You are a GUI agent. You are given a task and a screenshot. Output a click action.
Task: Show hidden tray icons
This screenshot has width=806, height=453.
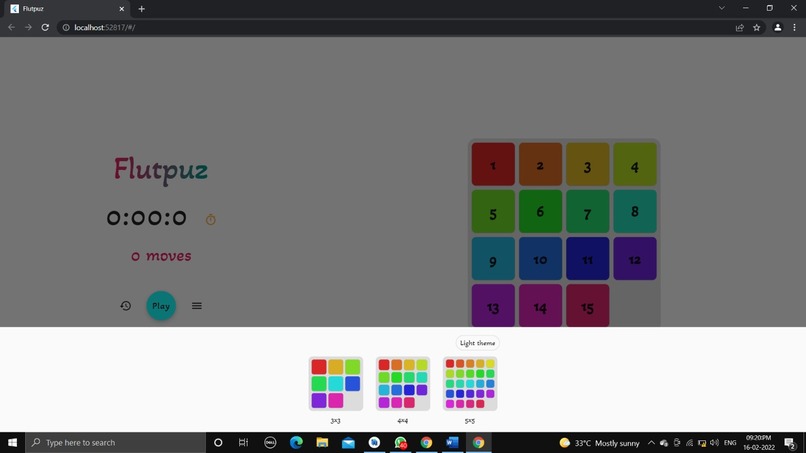coord(651,443)
